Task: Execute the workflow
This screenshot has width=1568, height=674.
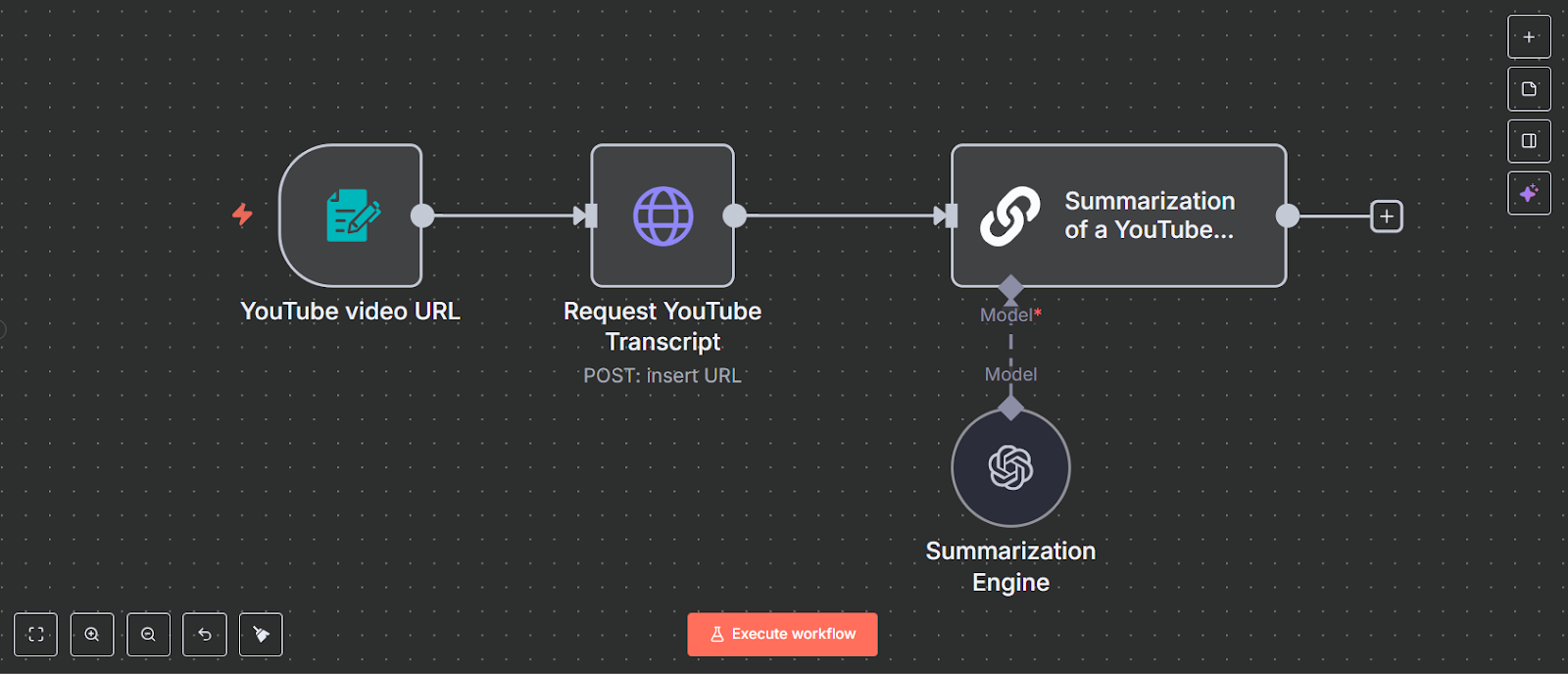Action: [782, 634]
